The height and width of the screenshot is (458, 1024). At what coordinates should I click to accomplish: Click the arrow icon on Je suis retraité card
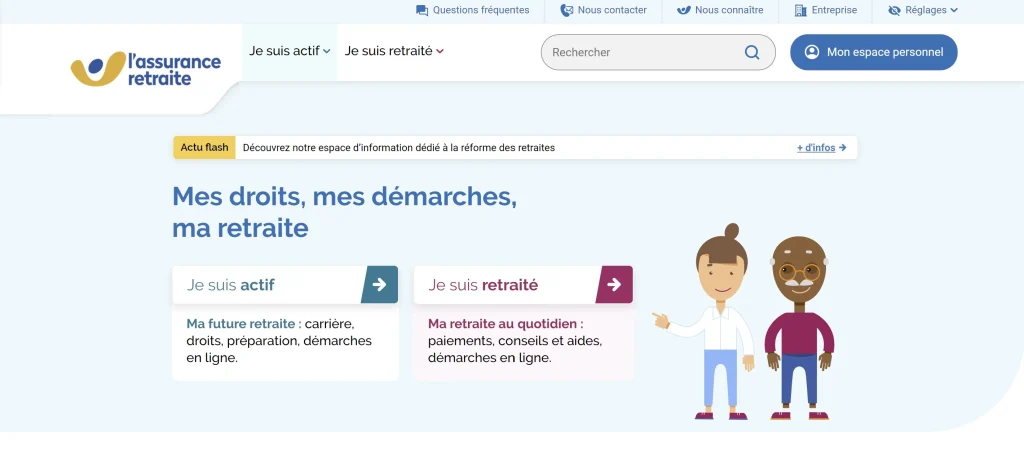click(614, 284)
